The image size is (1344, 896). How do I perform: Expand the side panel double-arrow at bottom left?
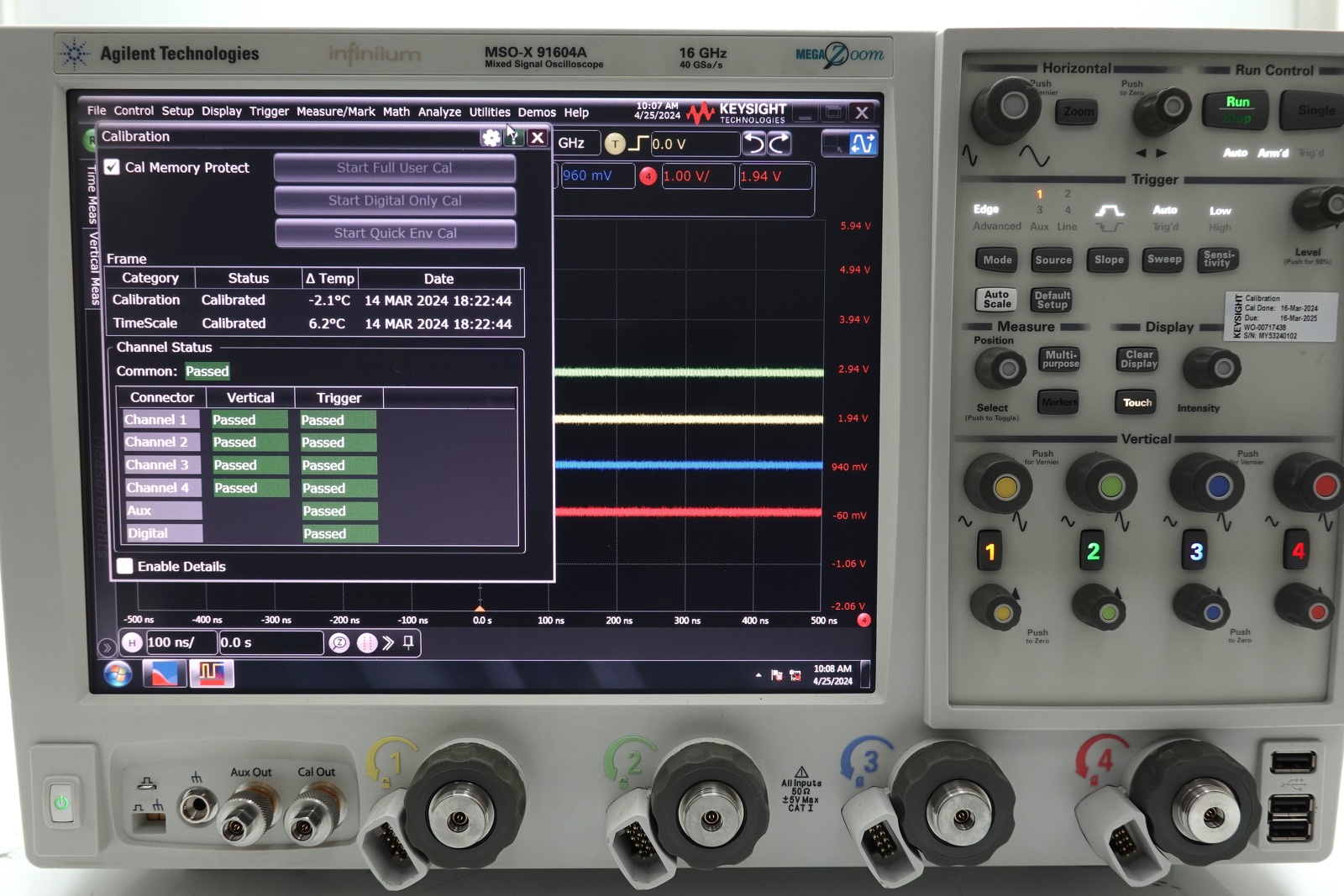click(107, 647)
